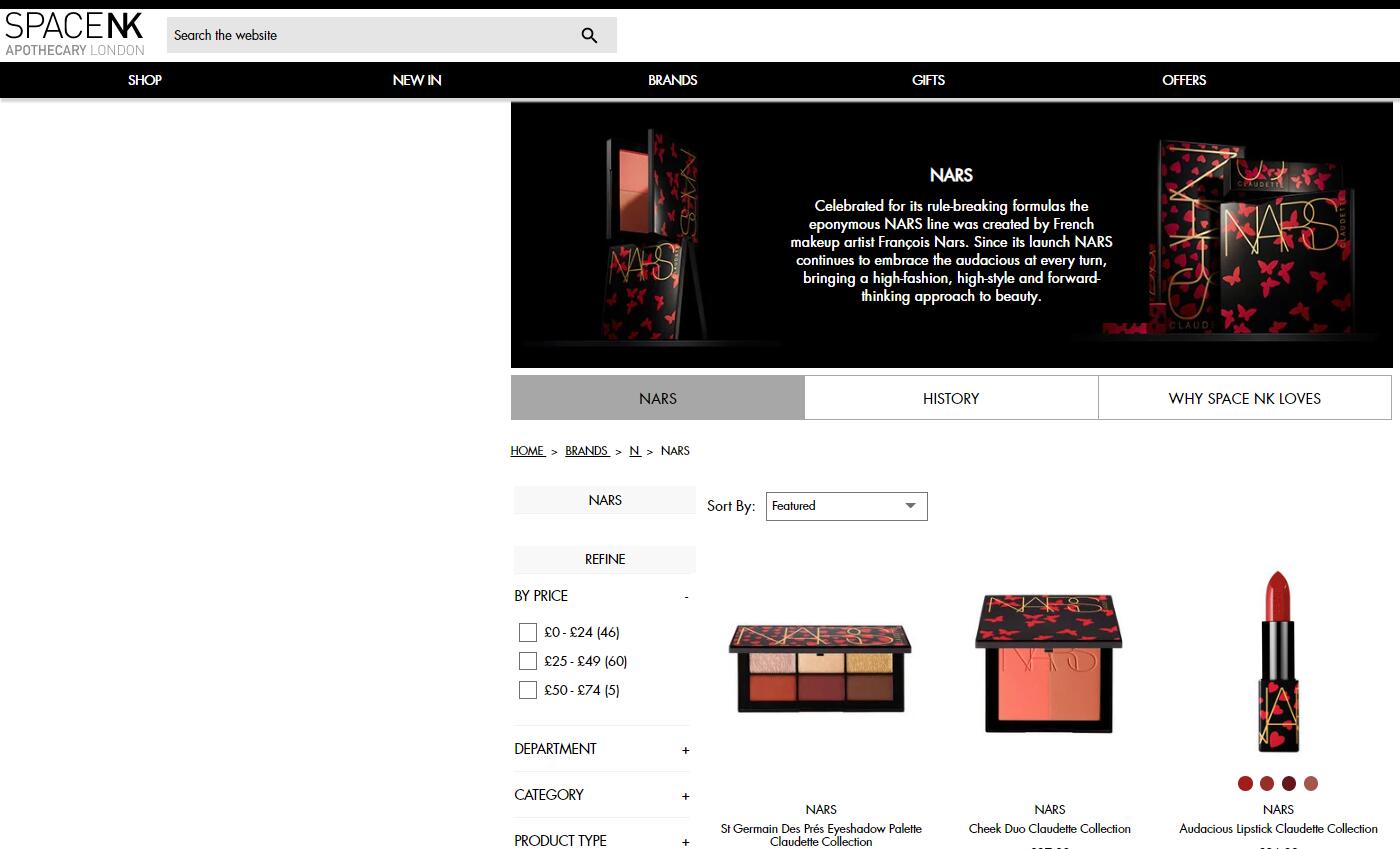
Task: Open Audacious Lipstick Claudette Collection link
Action: click(1278, 829)
